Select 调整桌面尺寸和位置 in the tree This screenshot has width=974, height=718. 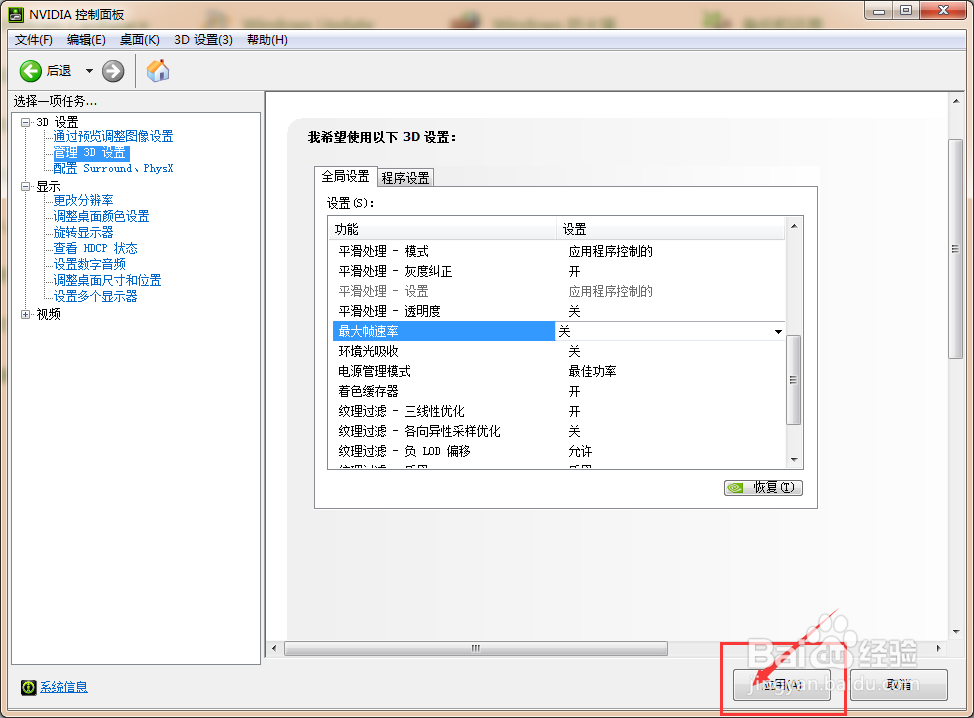(x=107, y=280)
